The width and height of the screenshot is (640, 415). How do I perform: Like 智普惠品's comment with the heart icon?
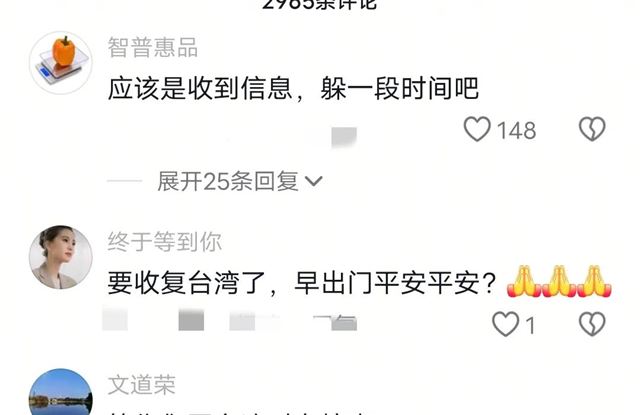point(477,129)
